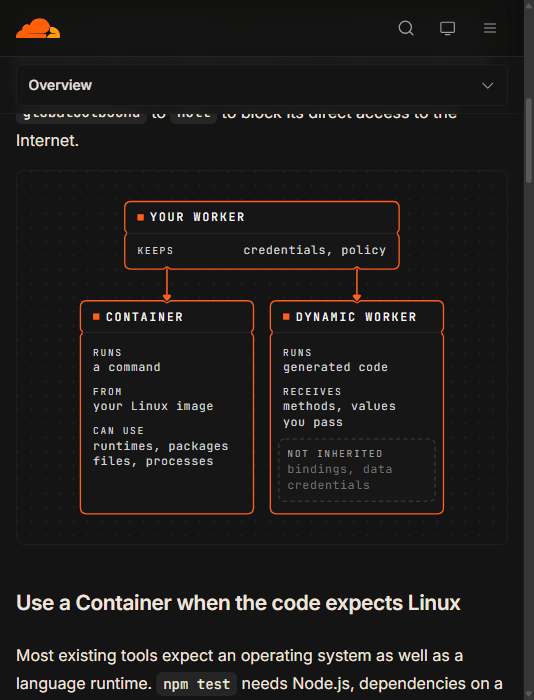Image resolution: width=534 pixels, height=700 pixels.
Task: Open the hamburger menu icon
Action: click(x=490, y=28)
